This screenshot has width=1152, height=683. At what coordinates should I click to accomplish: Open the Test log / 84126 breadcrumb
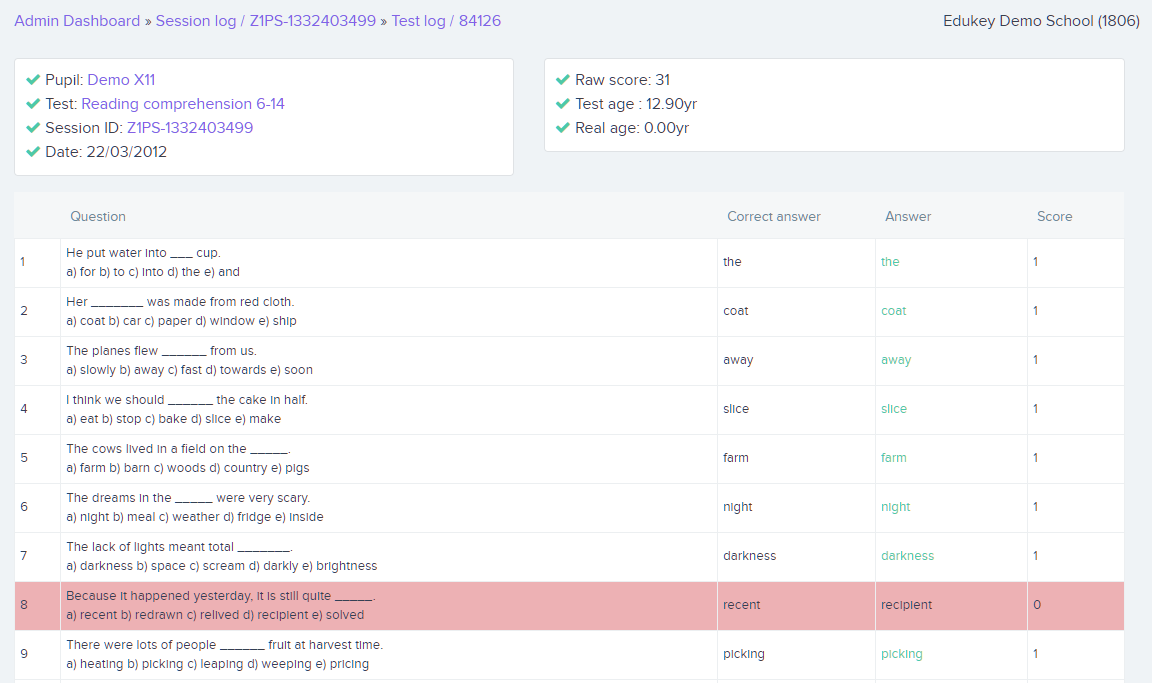tap(446, 21)
